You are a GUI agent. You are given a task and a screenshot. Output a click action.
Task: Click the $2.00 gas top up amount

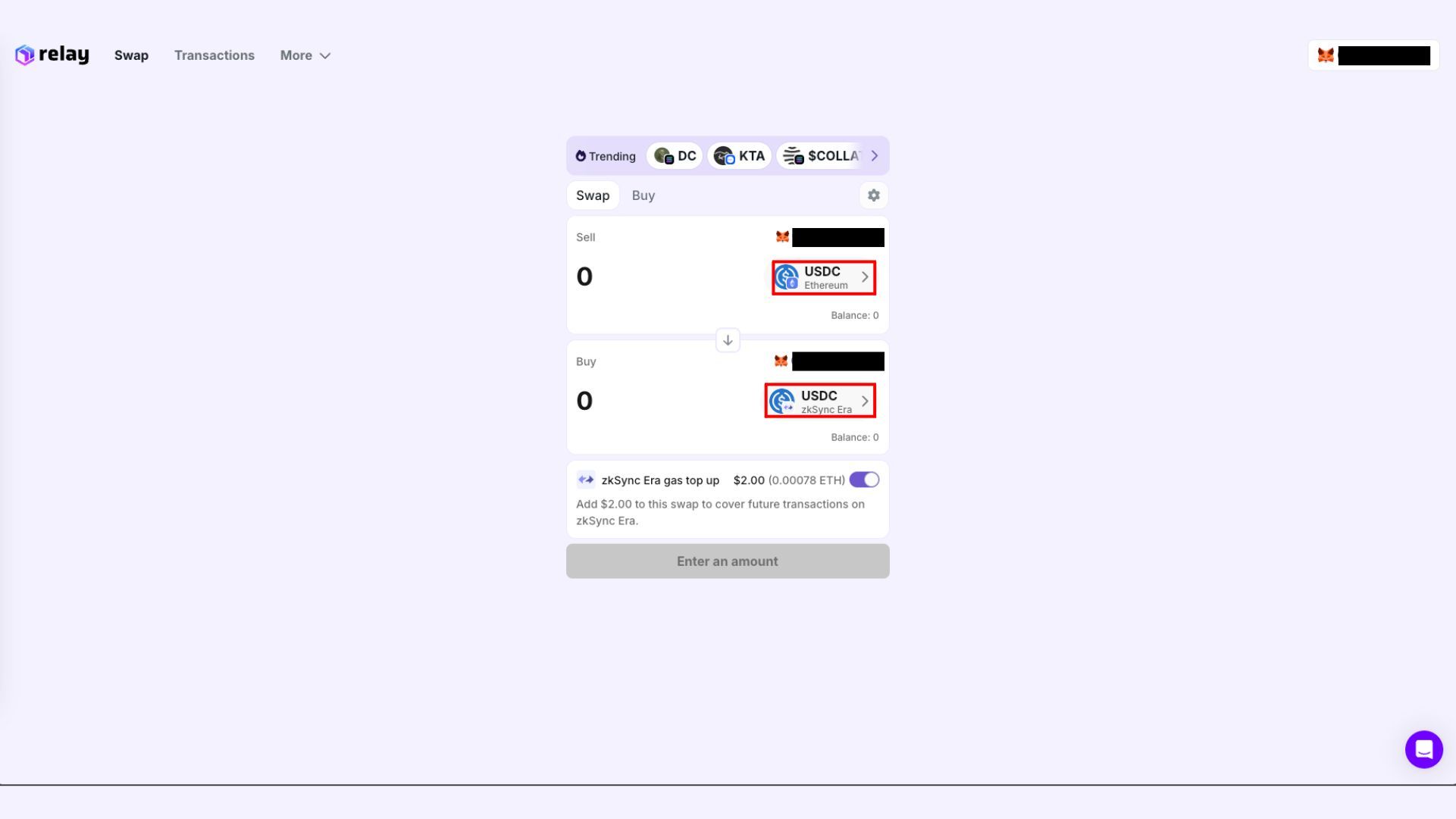tap(749, 480)
